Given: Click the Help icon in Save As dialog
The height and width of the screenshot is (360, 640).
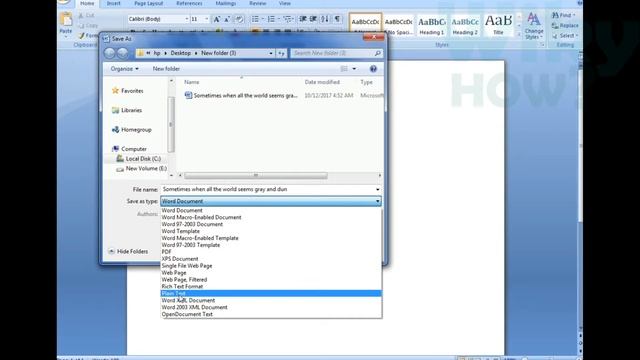Looking at the screenshot, I should click(x=373, y=69).
